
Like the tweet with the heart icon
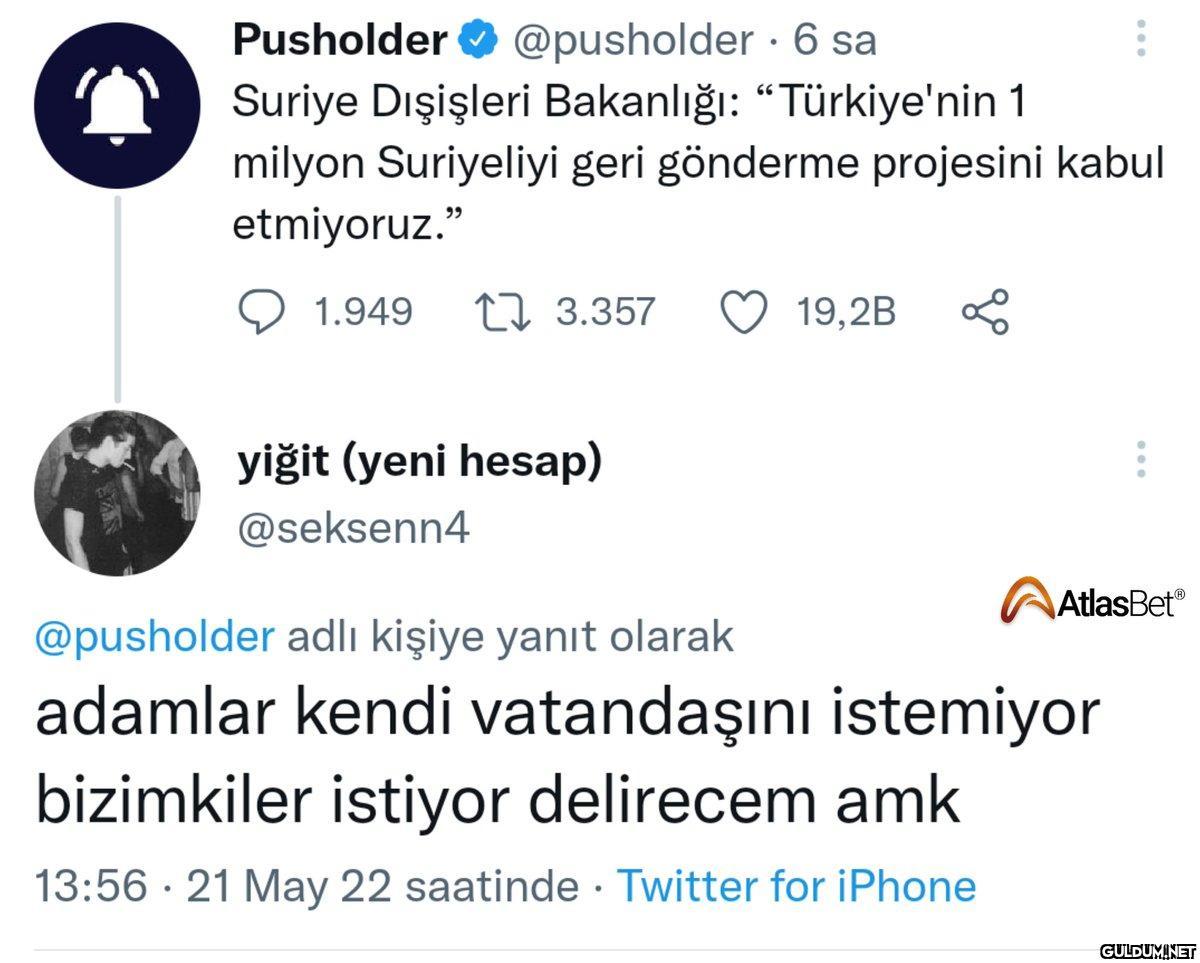click(x=744, y=312)
